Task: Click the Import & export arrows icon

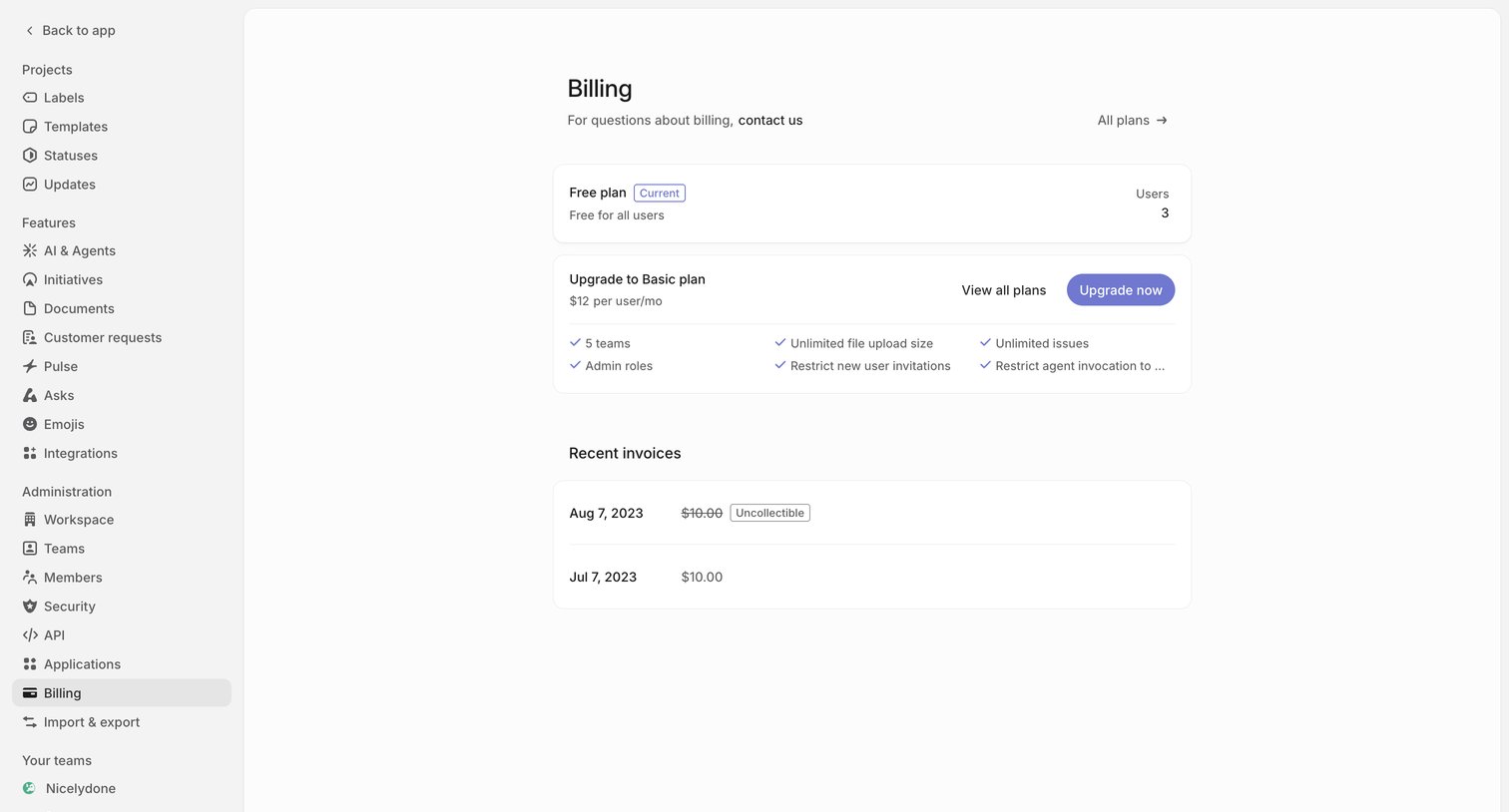Action: pos(30,722)
